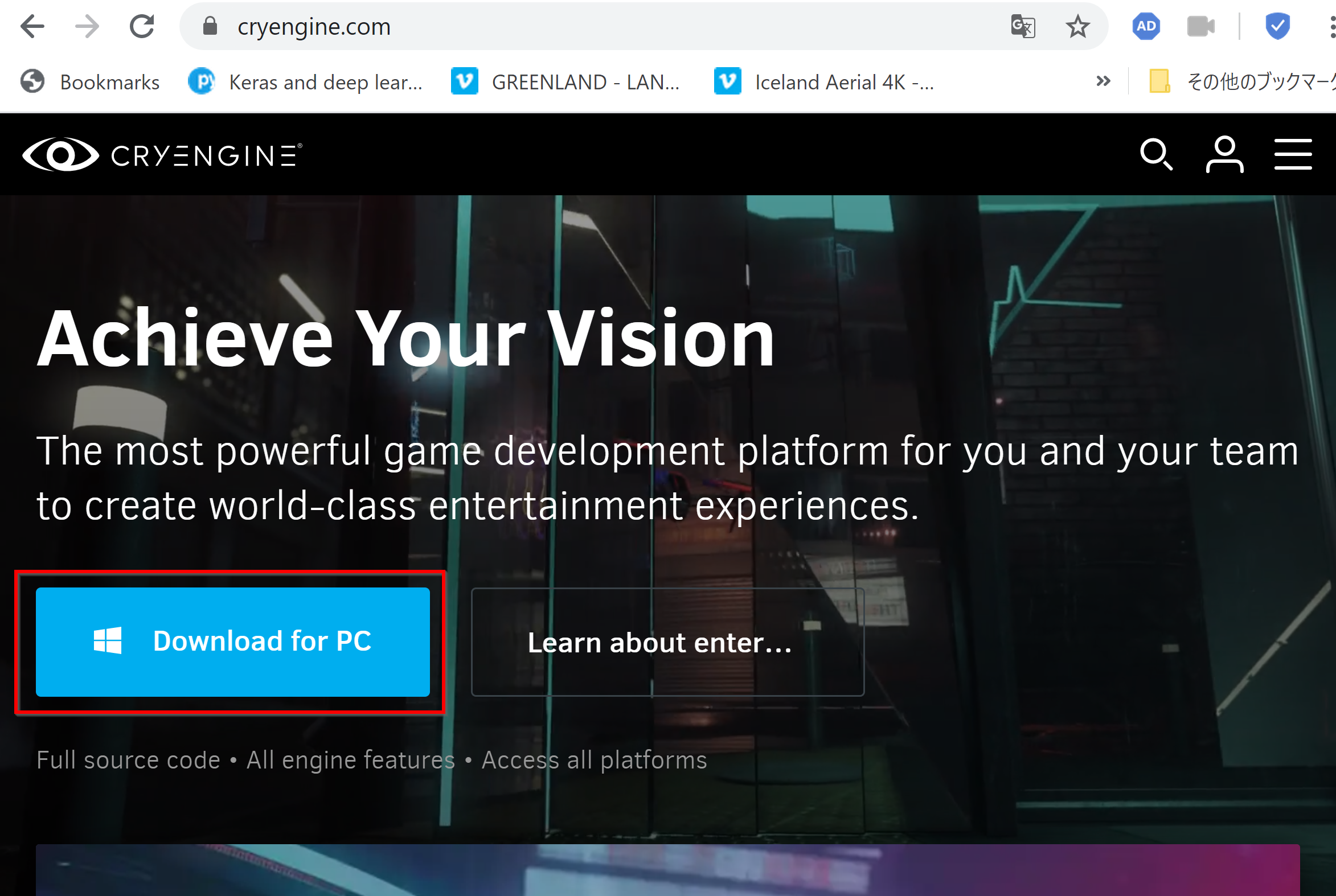Open the Bookmarks bookmark
The image size is (1336, 896).
90,83
